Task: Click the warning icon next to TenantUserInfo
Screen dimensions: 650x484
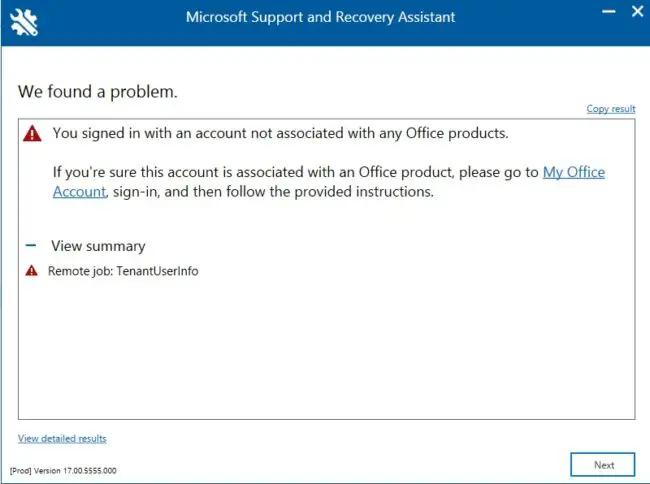Action: tap(32, 271)
